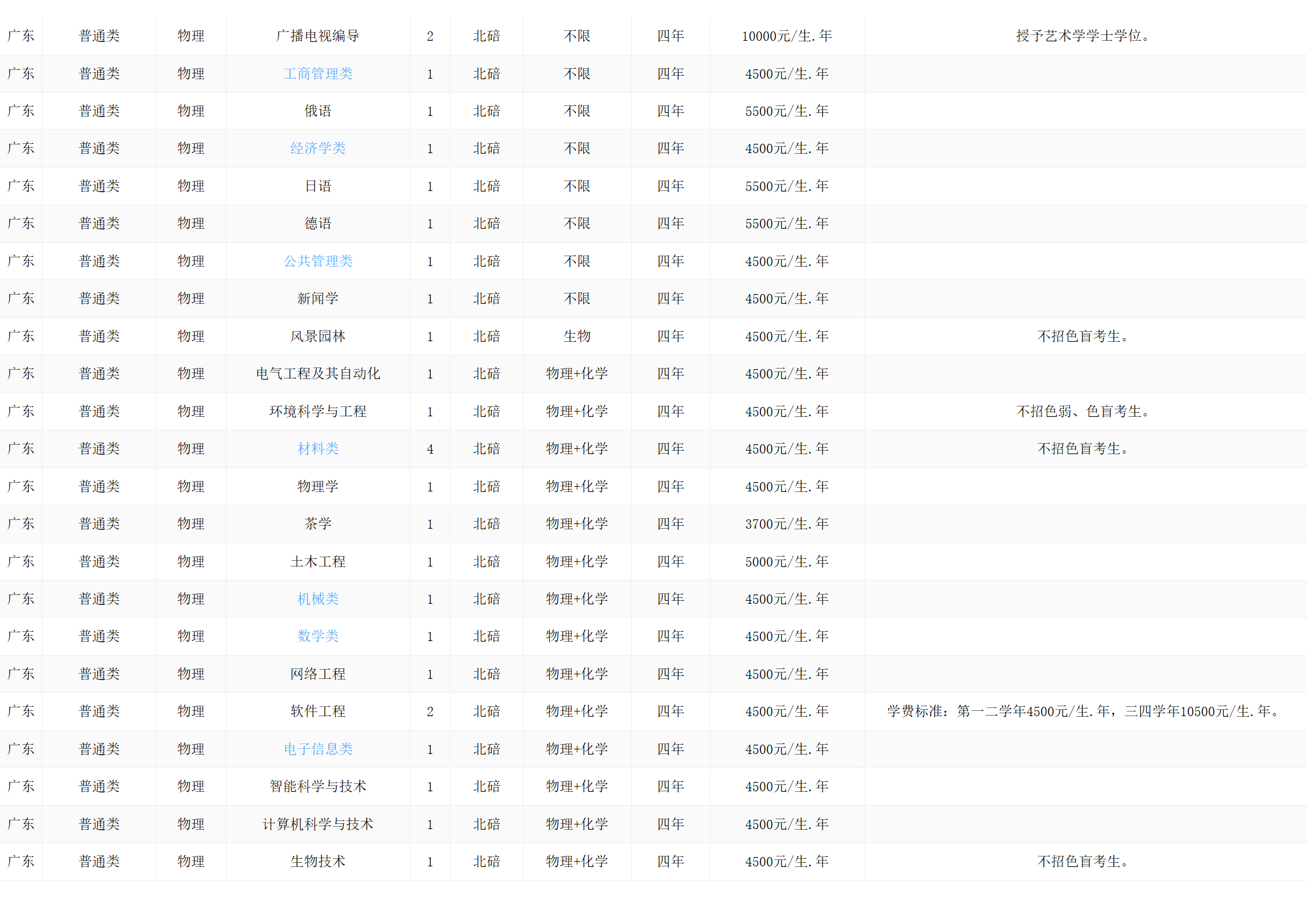The image size is (1307, 924).
Task: Click the 茶学 major cell
Action: (x=318, y=524)
